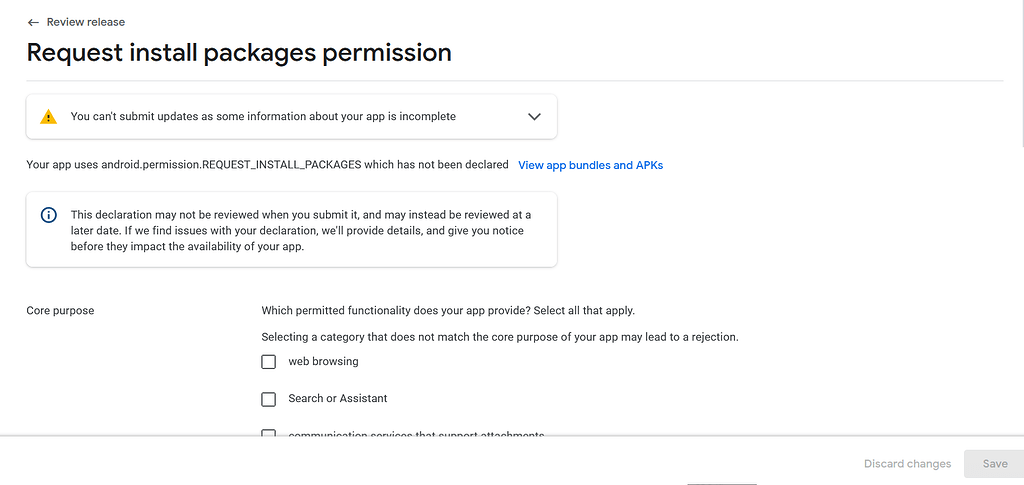Click the Request install packages permission heading
The height and width of the screenshot is (485, 1024).
[x=239, y=53]
